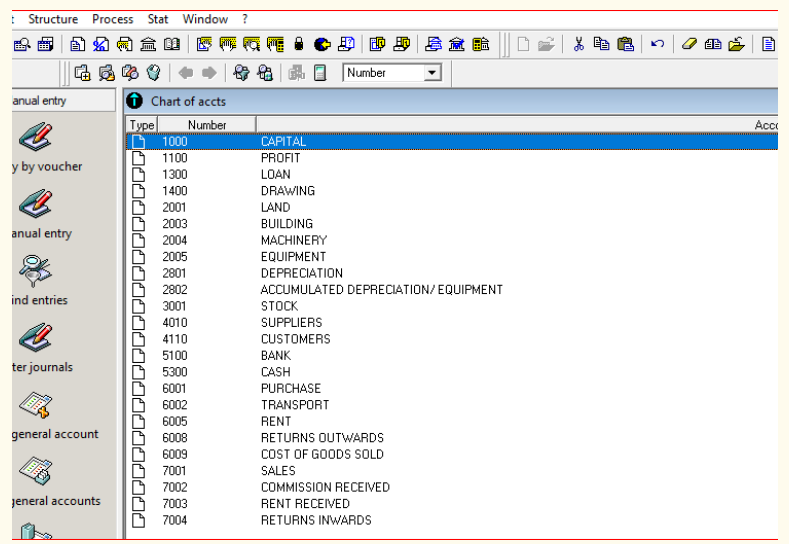Click the Copy documents icon
This screenshot has width=789, height=544.
601,44
